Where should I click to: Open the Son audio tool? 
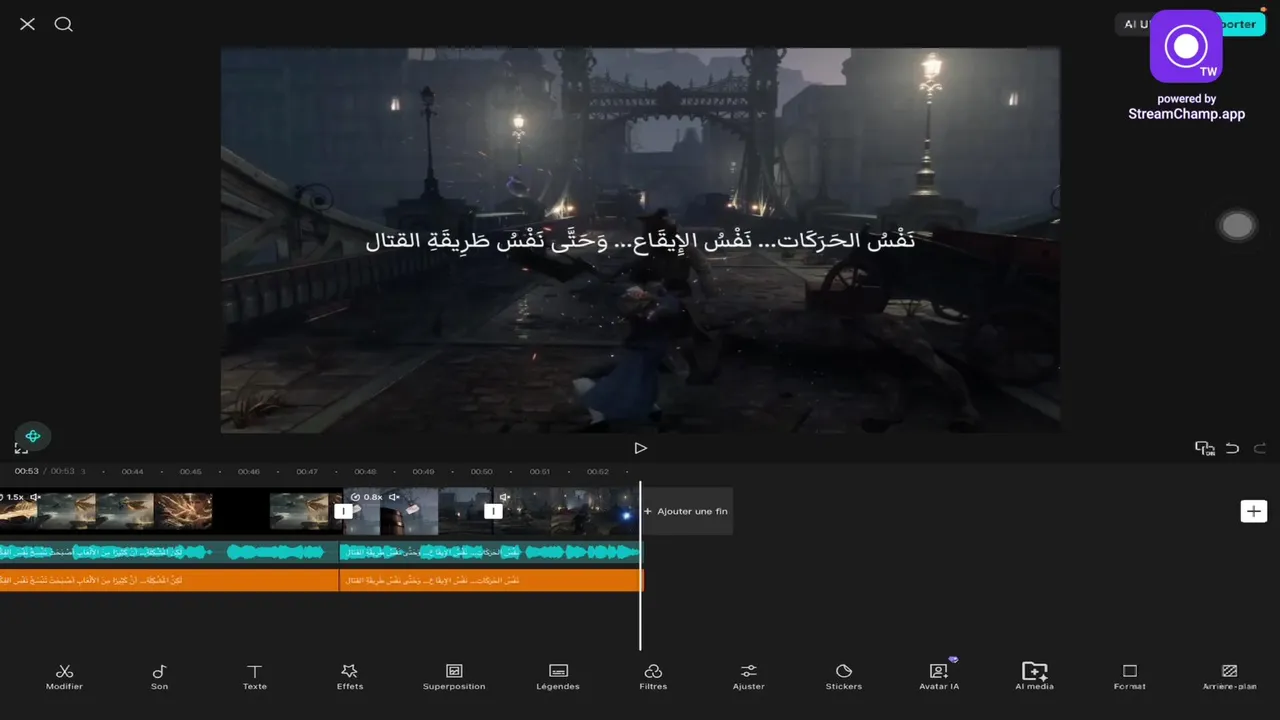[x=159, y=677]
